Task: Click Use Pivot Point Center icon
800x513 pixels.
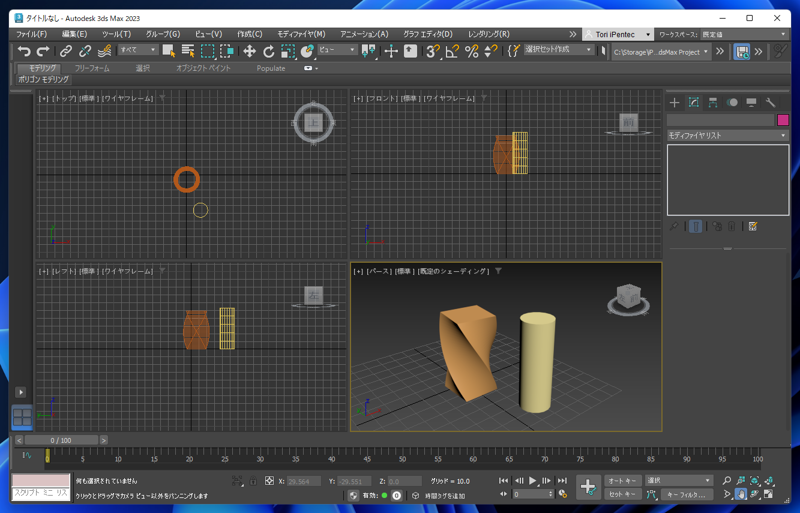Action: click(368, 51)
